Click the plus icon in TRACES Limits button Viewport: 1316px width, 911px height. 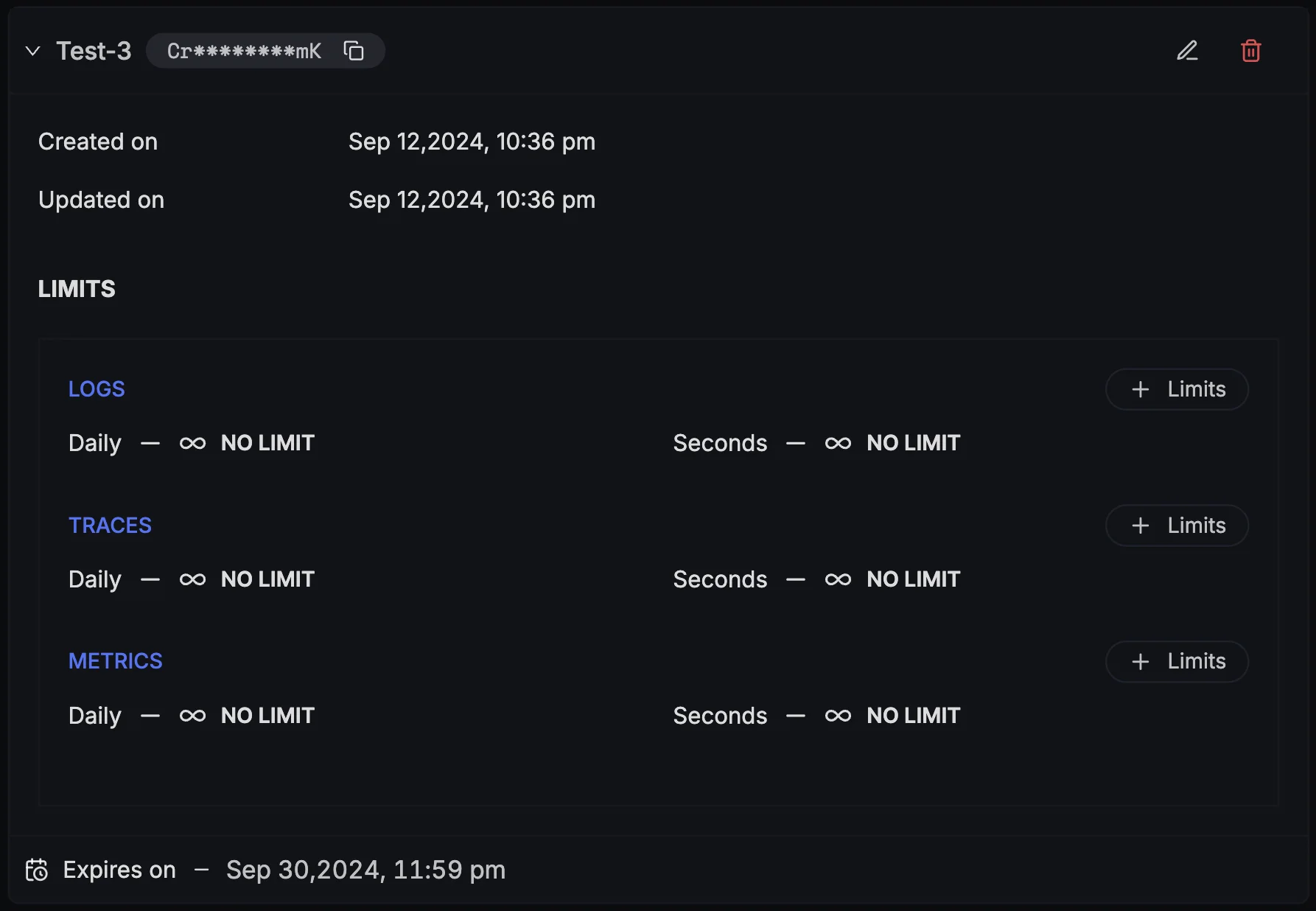(1141, 526)
